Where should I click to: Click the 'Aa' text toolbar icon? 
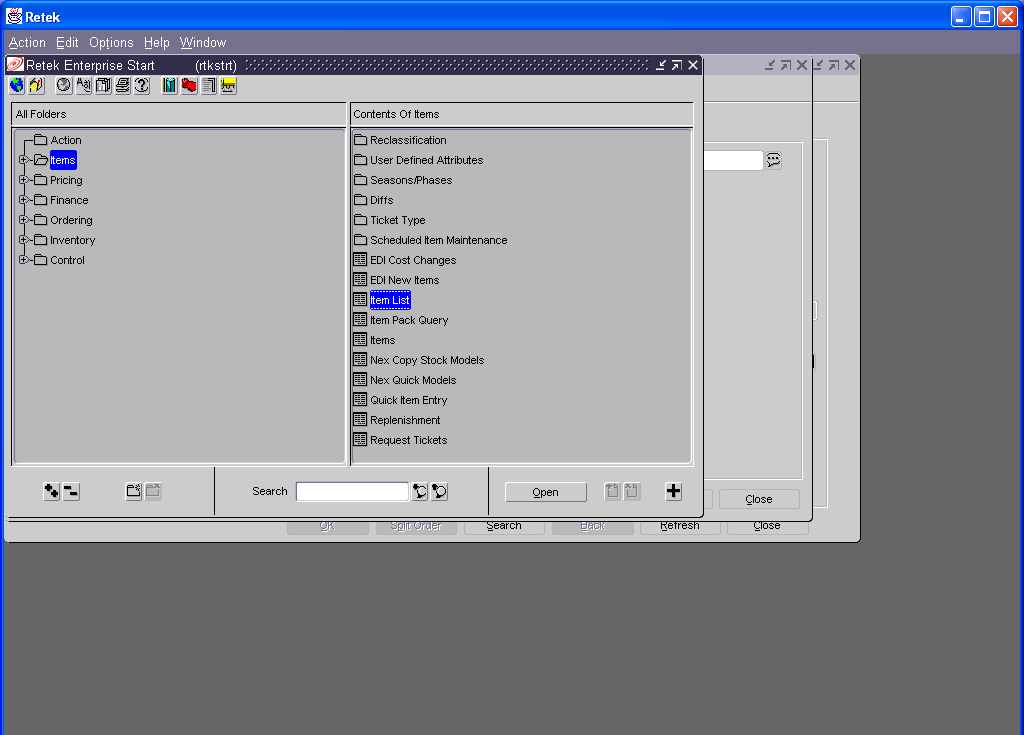tap(84, 86)
